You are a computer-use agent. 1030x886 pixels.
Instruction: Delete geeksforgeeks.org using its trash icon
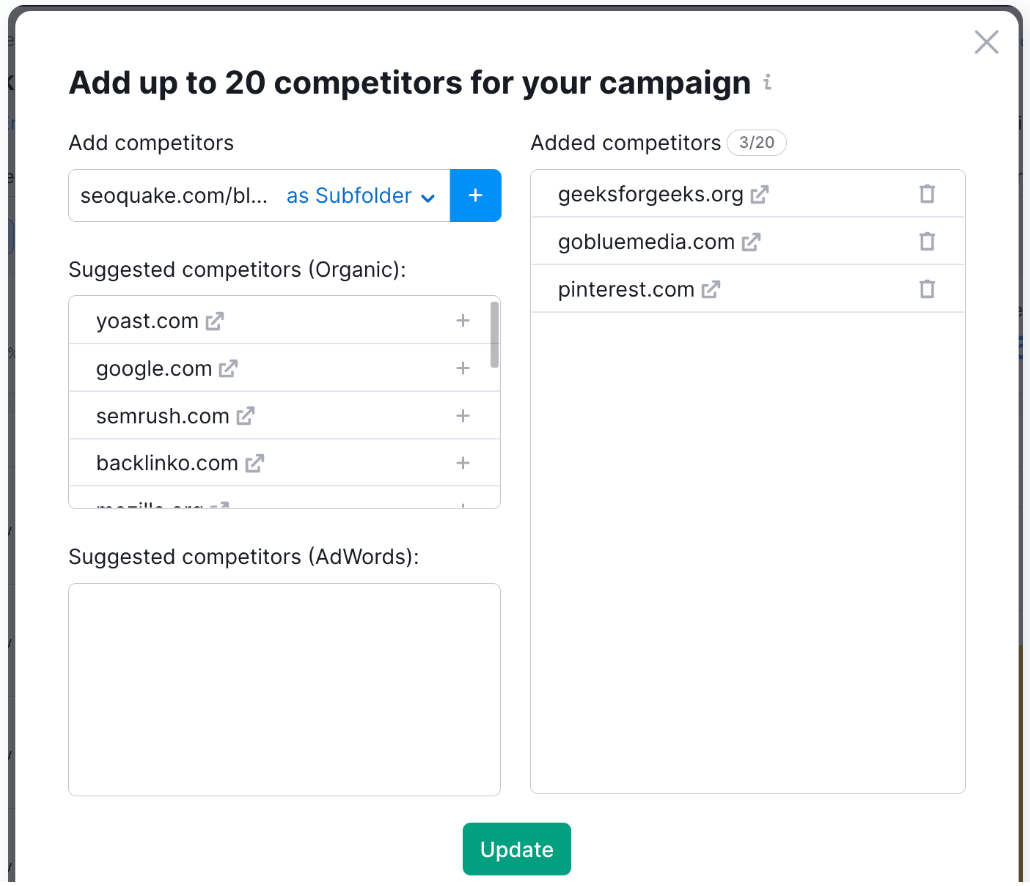point(927,194)
